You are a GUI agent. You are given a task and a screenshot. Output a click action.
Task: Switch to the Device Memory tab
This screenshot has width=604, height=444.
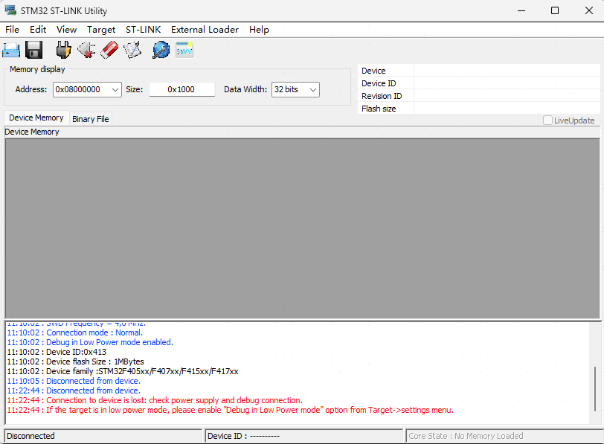point(36,118)
